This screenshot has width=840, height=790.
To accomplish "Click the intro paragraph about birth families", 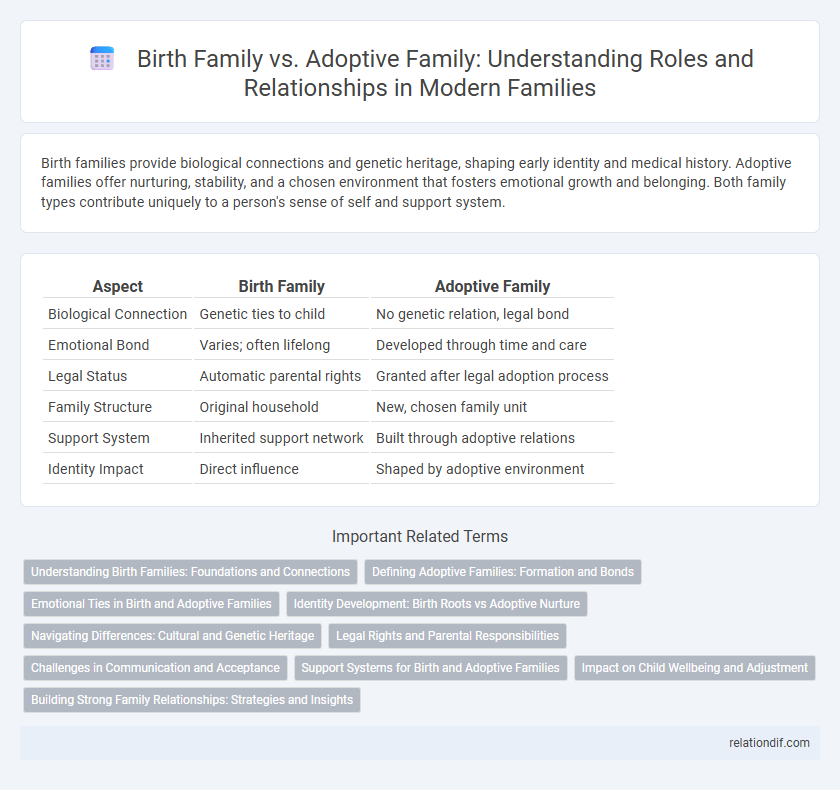I will point(416,183).
